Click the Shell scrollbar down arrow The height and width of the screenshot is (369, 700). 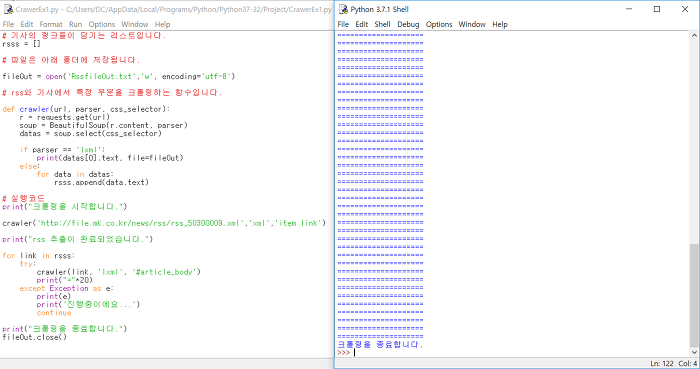[x=694, y=352]
